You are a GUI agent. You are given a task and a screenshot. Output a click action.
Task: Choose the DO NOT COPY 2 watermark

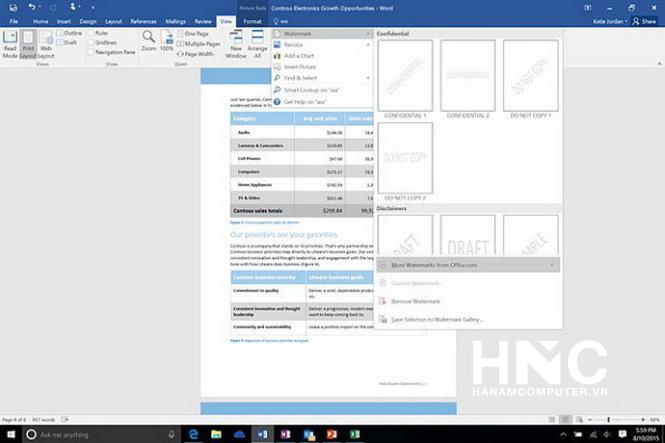pyautogui.click(x=405, y=158)
